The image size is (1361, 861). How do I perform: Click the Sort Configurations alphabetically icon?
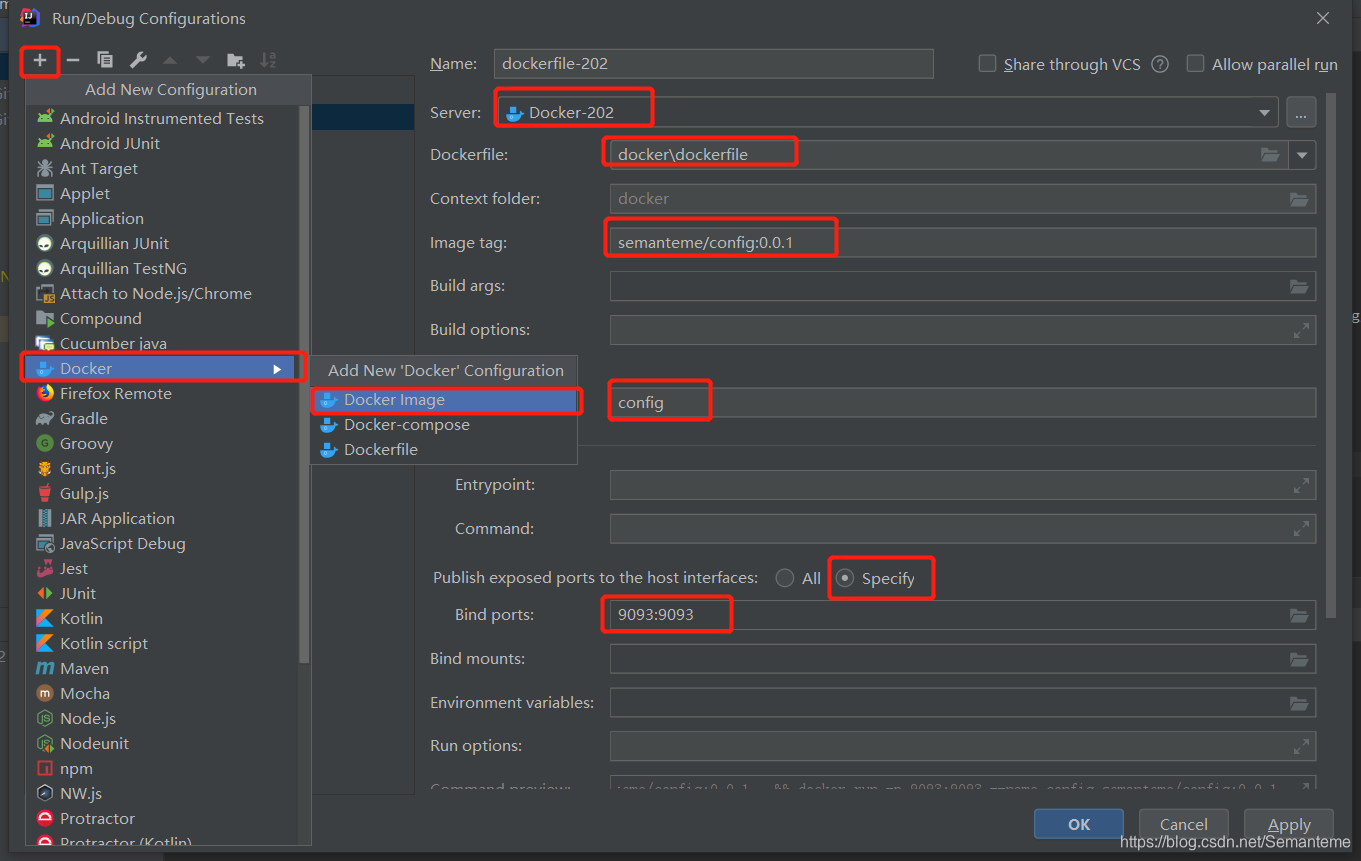coord(268,61)
